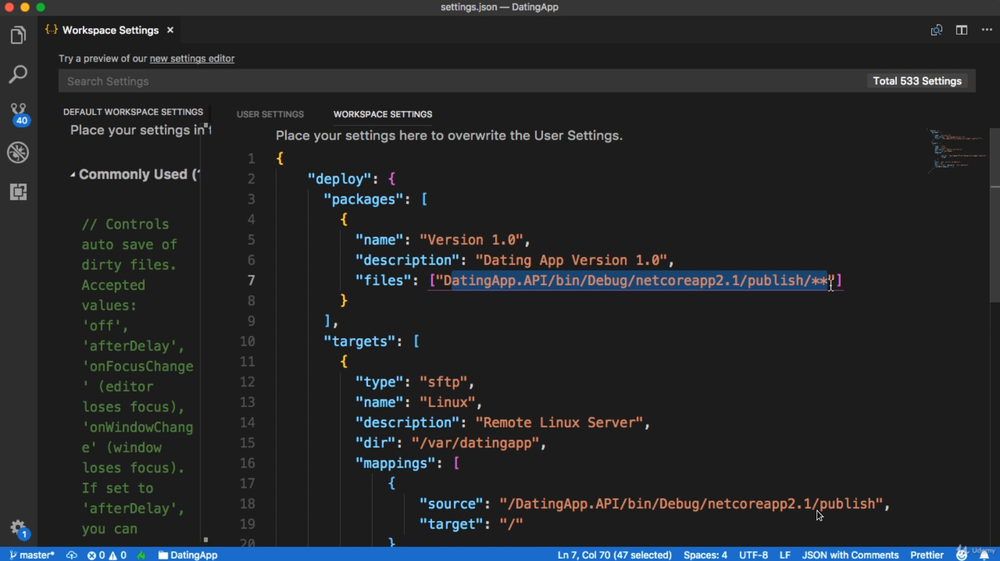Open the JSON with Comments language selector
Viewport: 1000px width, 561px height.
coord(849,555)
